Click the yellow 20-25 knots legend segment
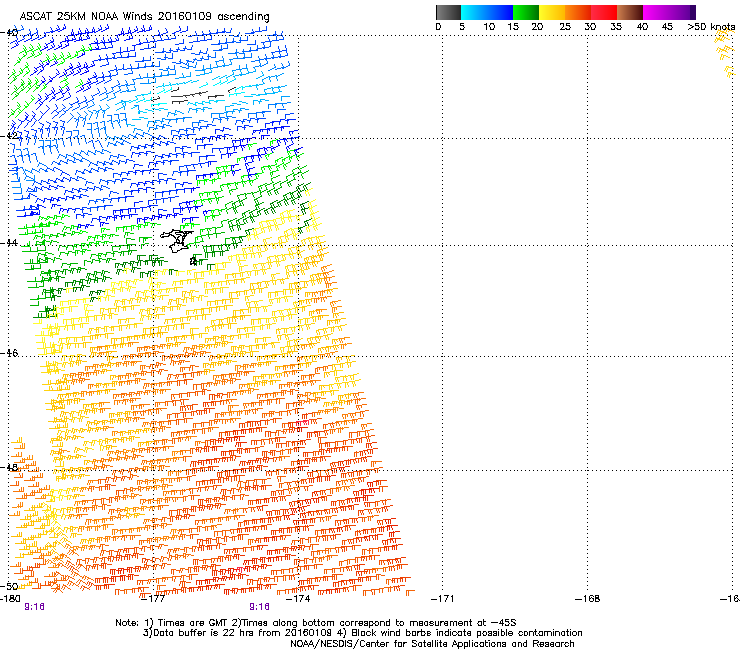740x650 pixels. pyautogui.click(x=552, y=12)
